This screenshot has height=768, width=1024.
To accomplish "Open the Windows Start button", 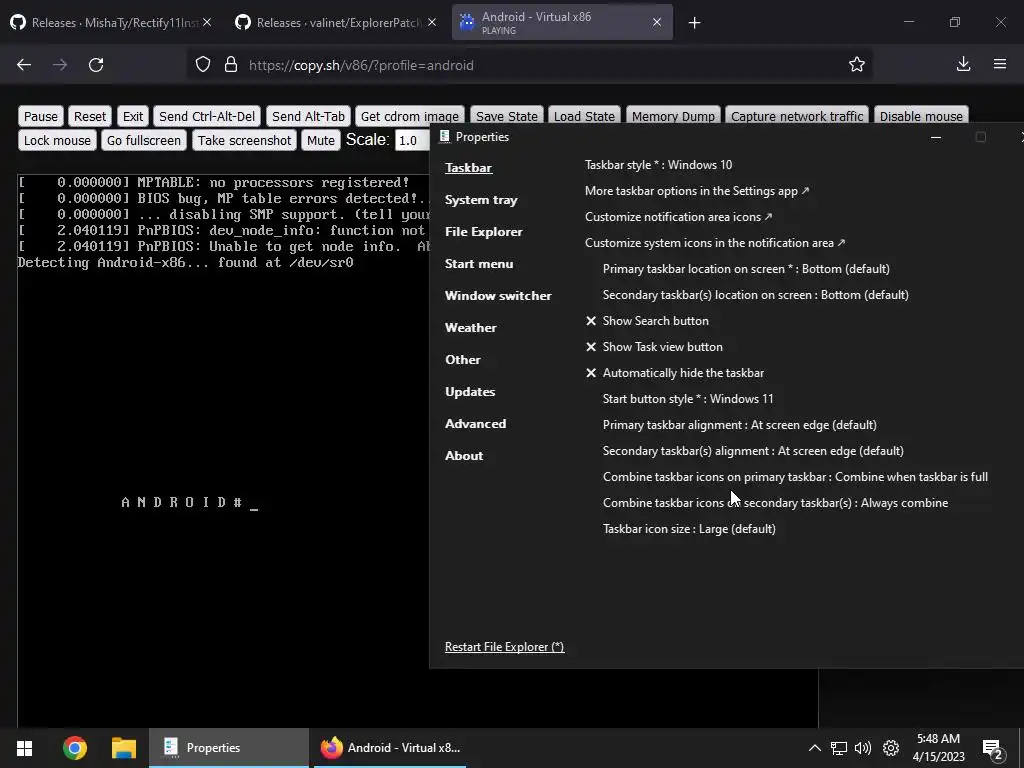I will pos(24,748).
